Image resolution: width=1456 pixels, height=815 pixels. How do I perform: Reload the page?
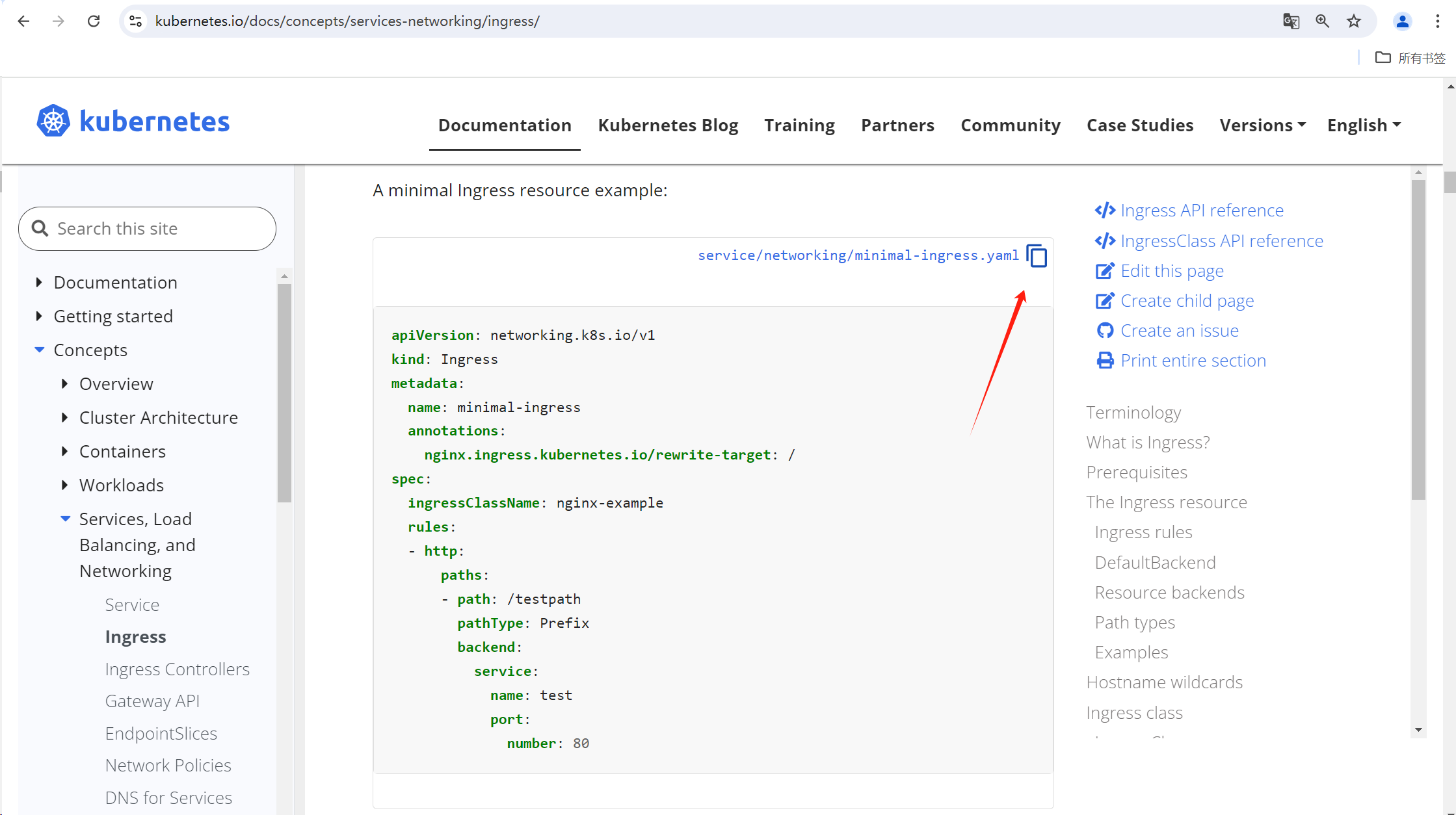point(94,21)
